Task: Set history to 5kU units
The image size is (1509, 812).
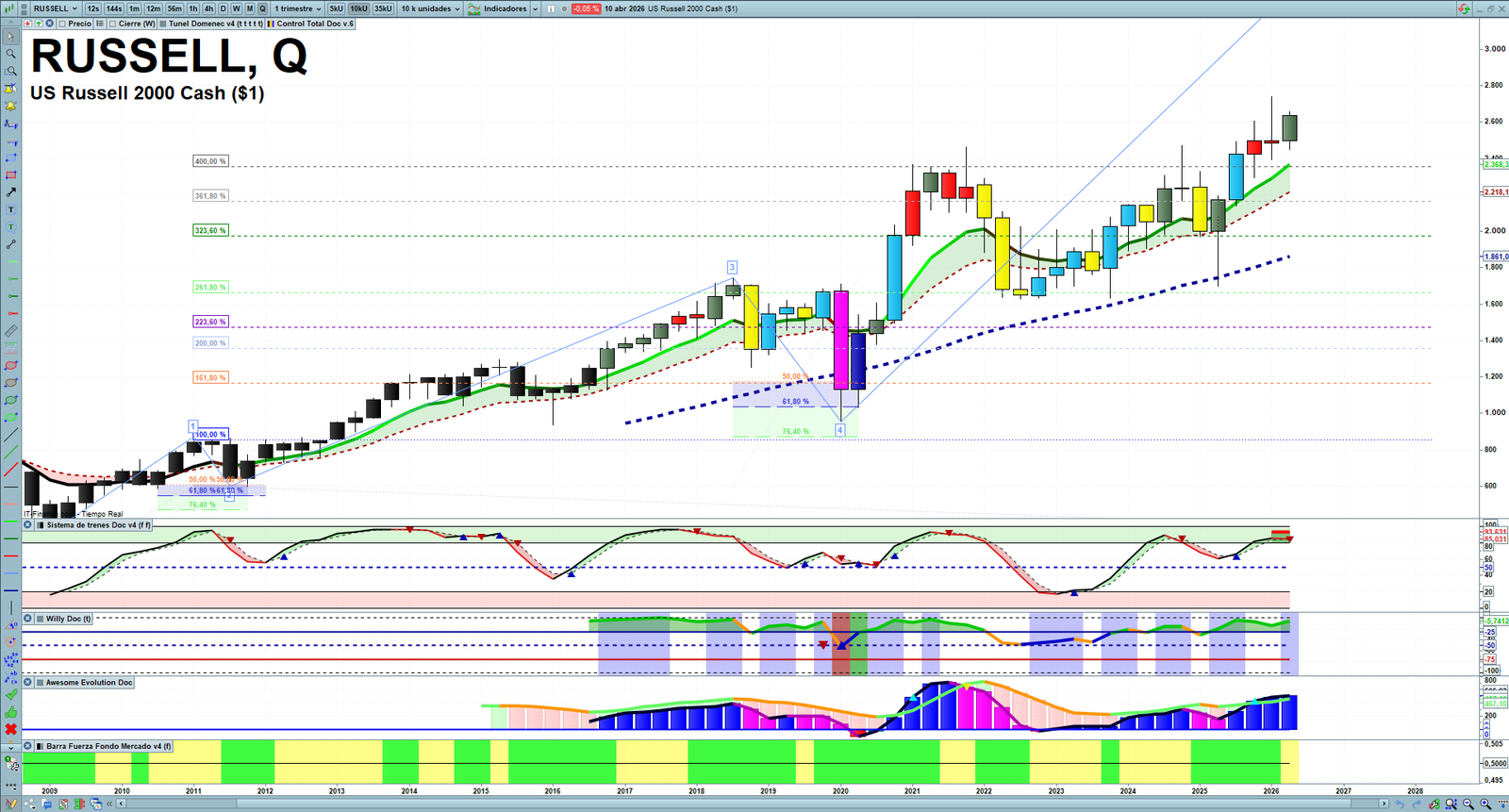Action: click(337, 8)
